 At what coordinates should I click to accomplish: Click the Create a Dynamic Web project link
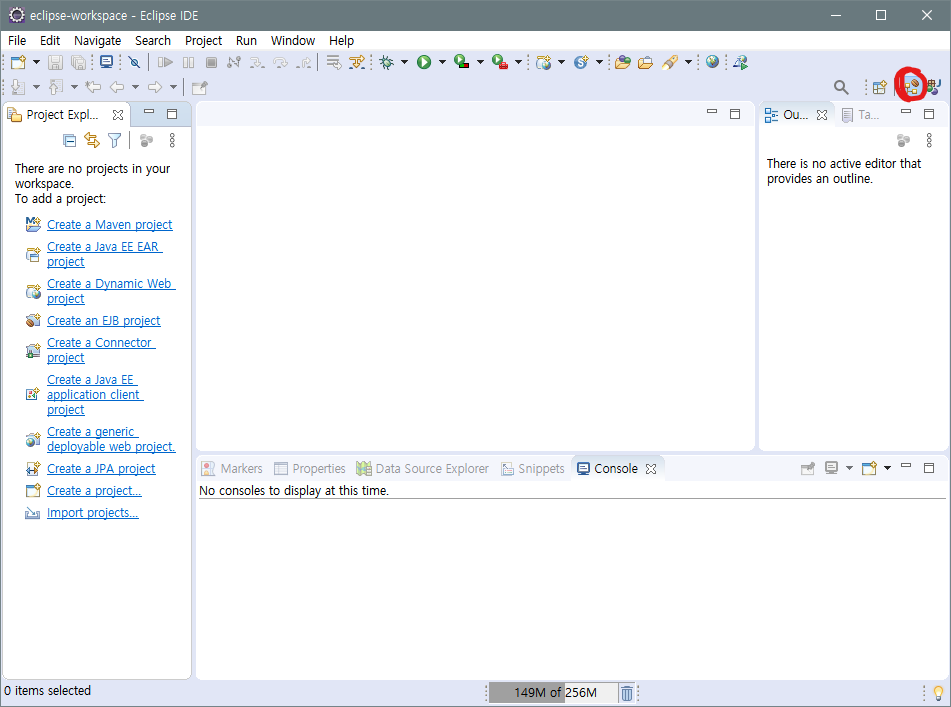112,291
